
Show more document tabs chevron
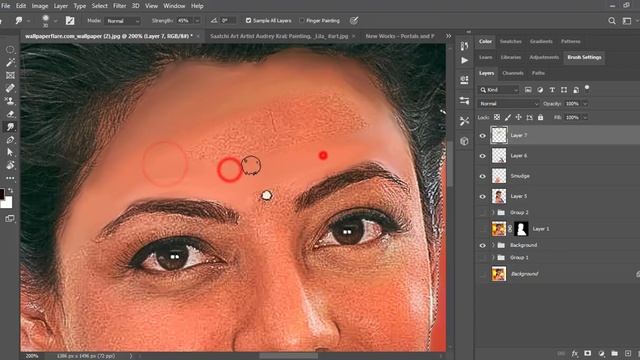point(449,36)
